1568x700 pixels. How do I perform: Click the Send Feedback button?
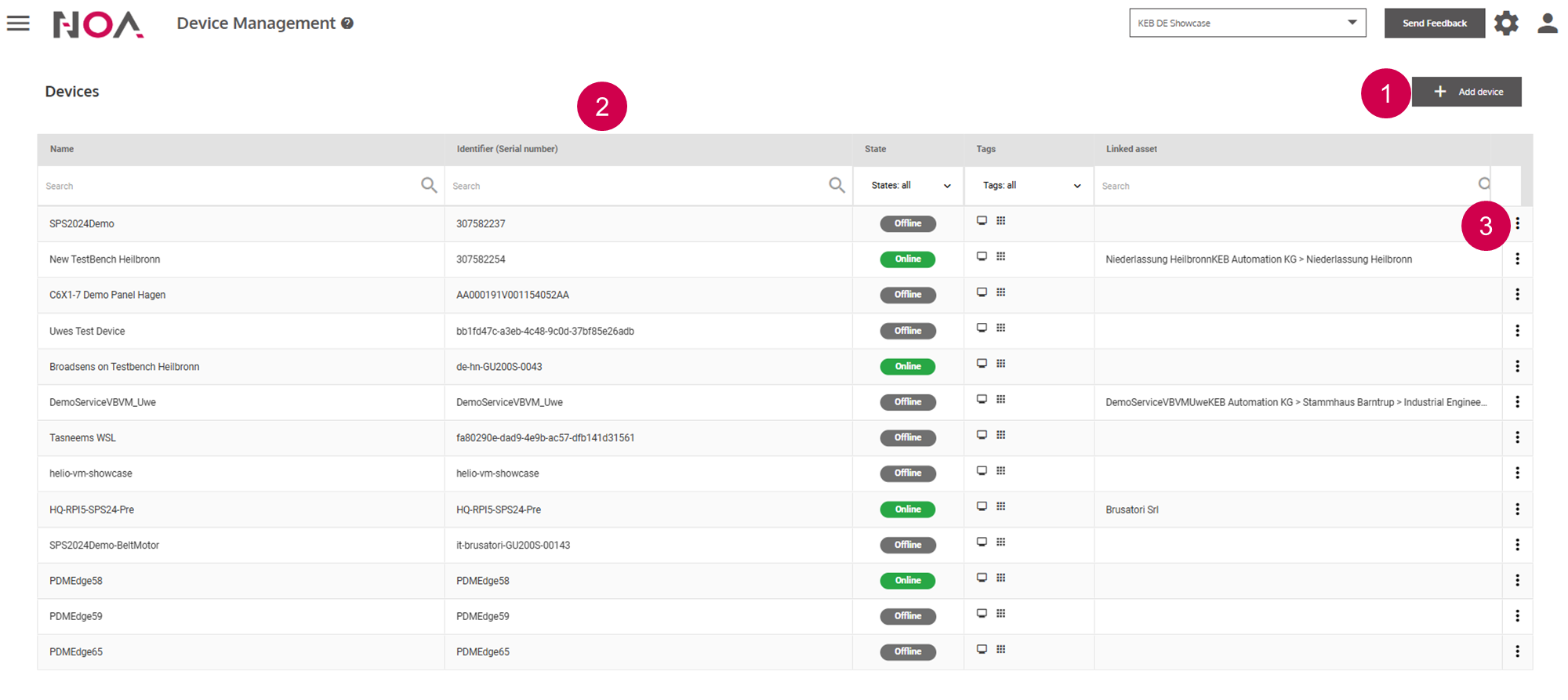(x=1434, y=23)
